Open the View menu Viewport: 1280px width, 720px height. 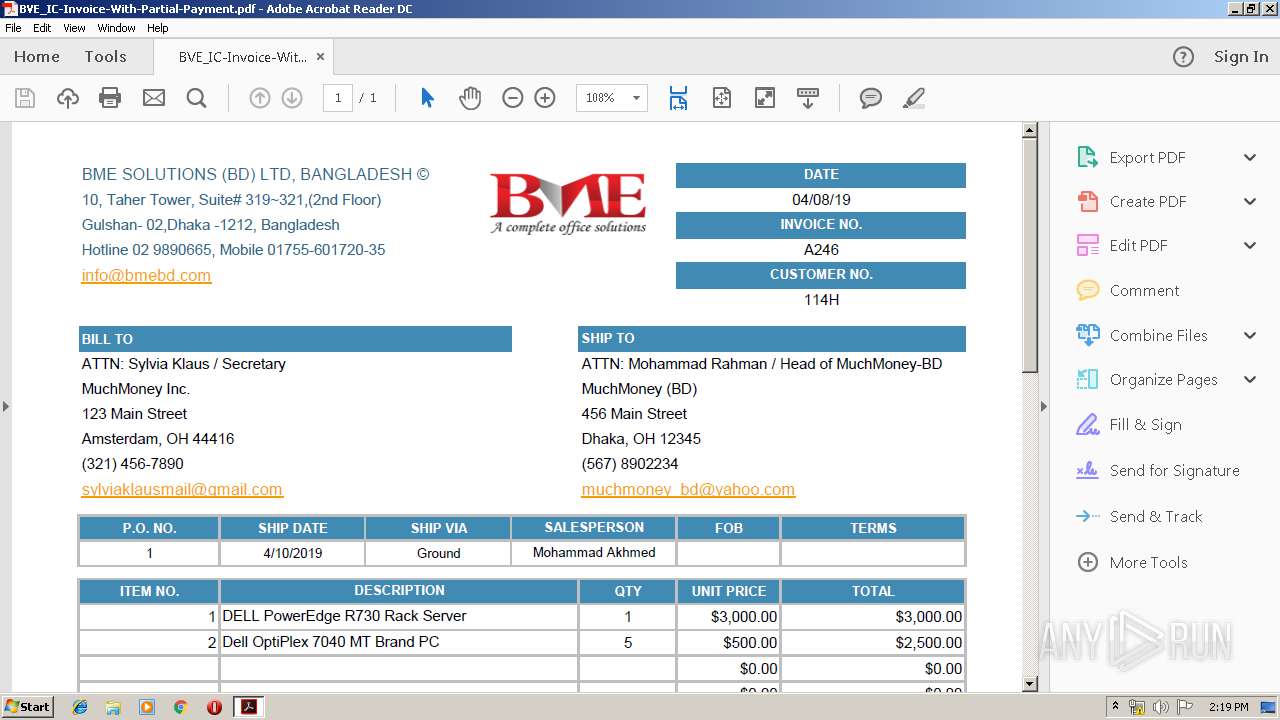point(74,28)
